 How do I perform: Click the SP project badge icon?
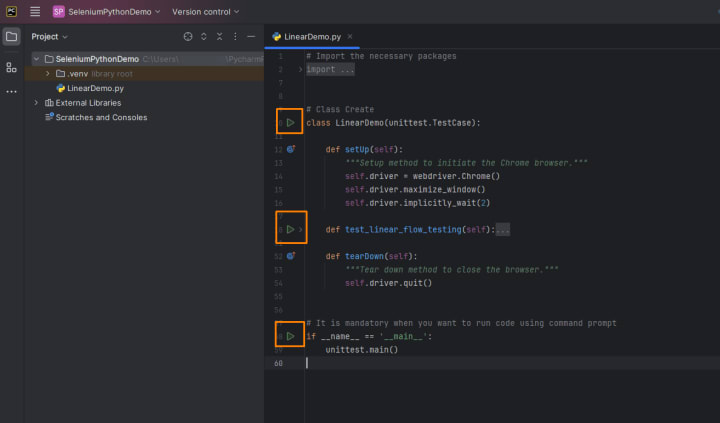coord(58,12)
